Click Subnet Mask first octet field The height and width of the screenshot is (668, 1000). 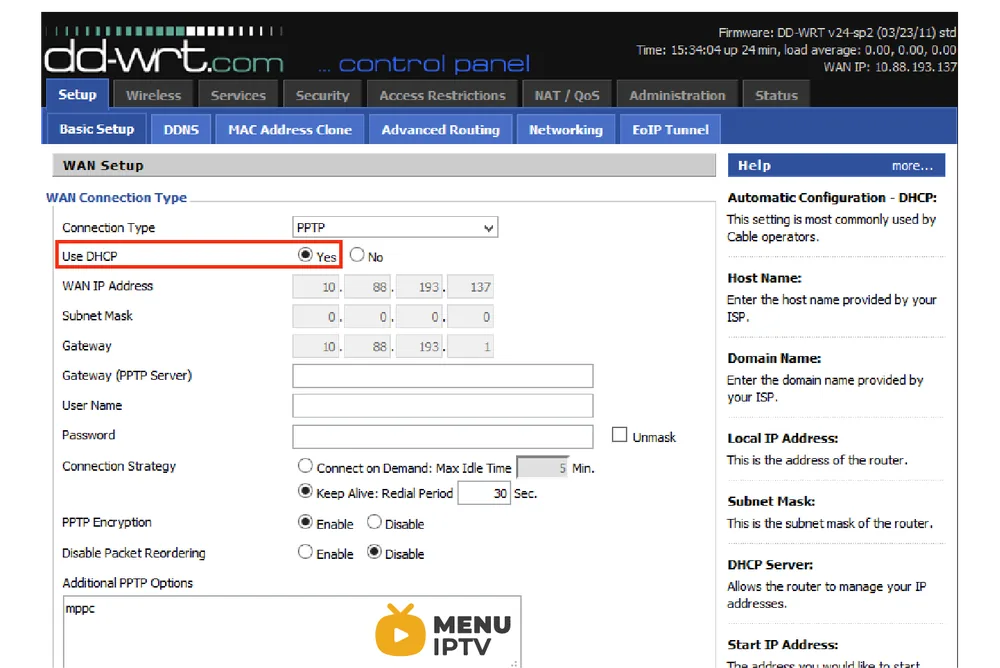tap(317, 317)
